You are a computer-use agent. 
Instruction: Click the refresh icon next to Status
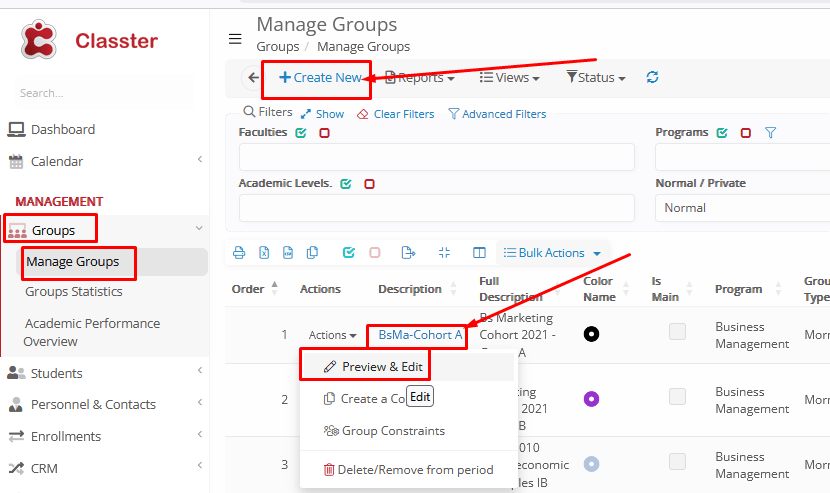653,77
